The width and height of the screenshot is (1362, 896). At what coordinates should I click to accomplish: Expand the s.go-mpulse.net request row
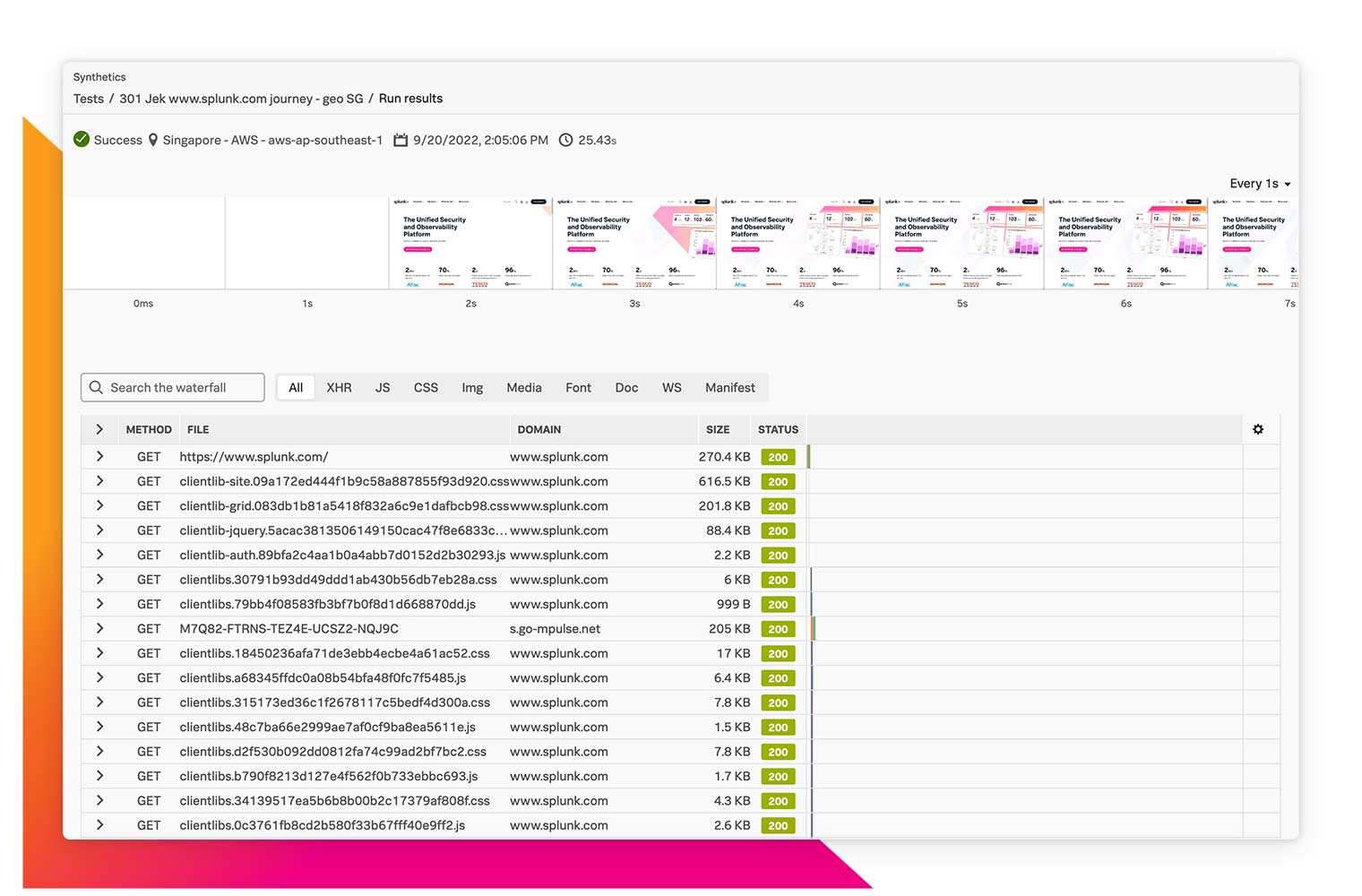pyautogui.click(x=99, y=629)
